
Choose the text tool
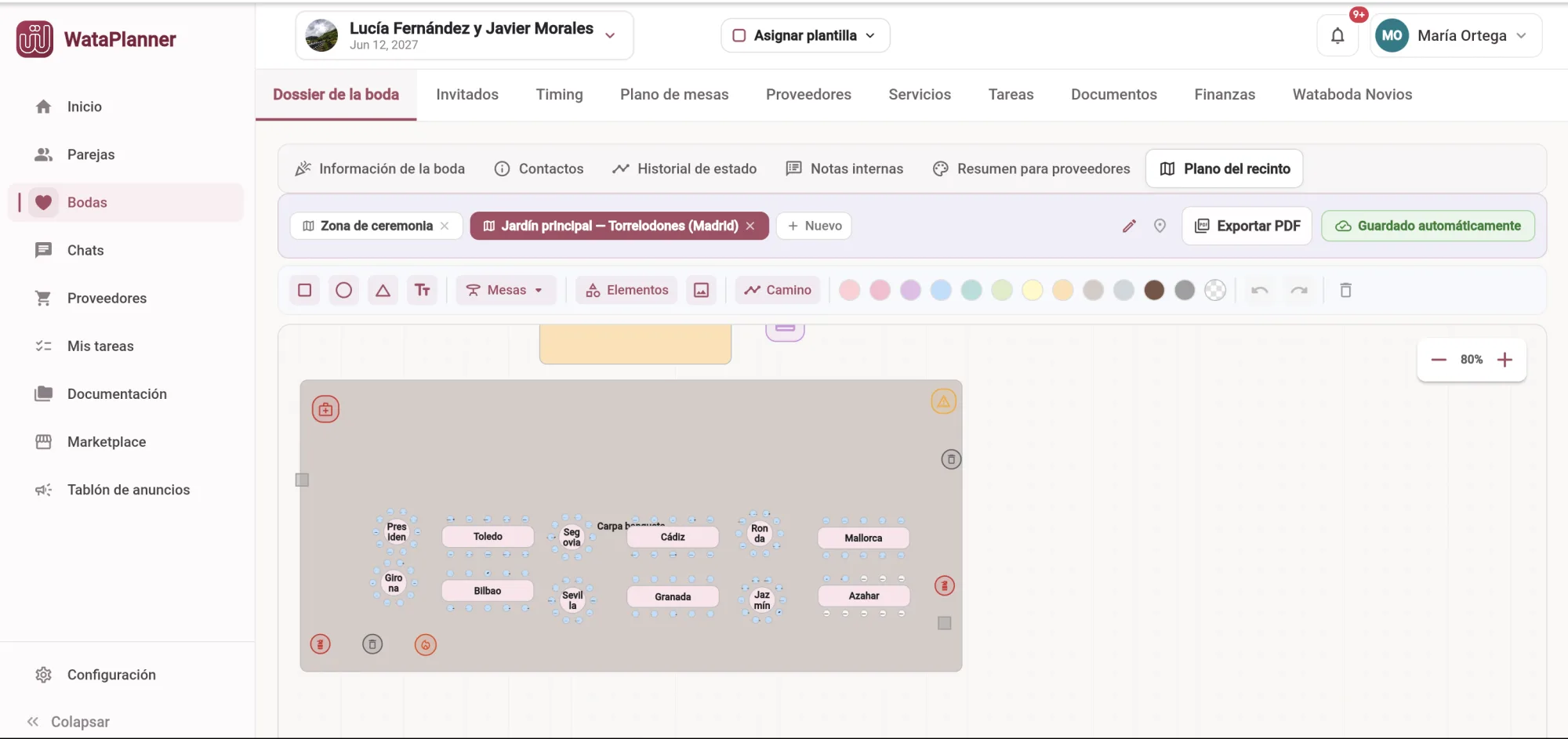click(x=422, y=290)
